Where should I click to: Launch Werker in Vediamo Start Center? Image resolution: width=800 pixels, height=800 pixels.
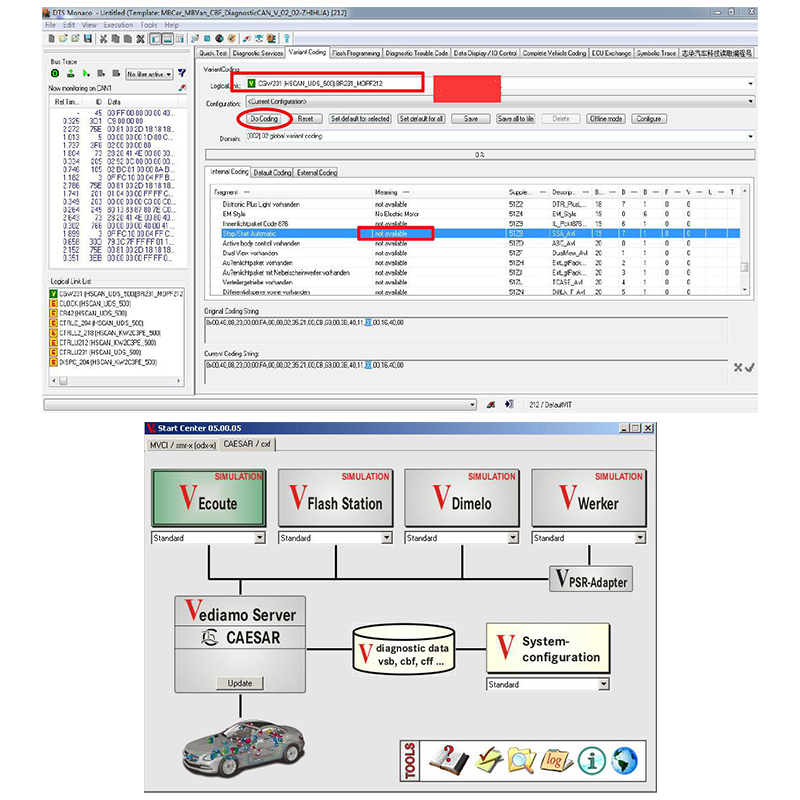[x=589, y=498]
